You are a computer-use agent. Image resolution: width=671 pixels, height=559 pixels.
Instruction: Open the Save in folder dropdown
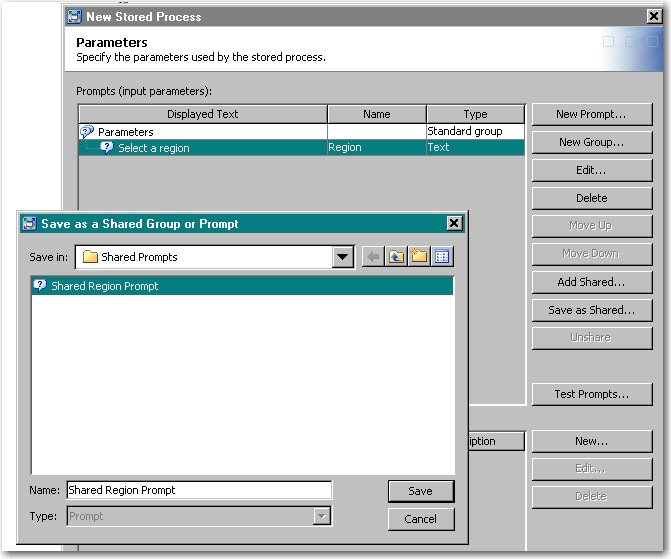click(343, 257)
